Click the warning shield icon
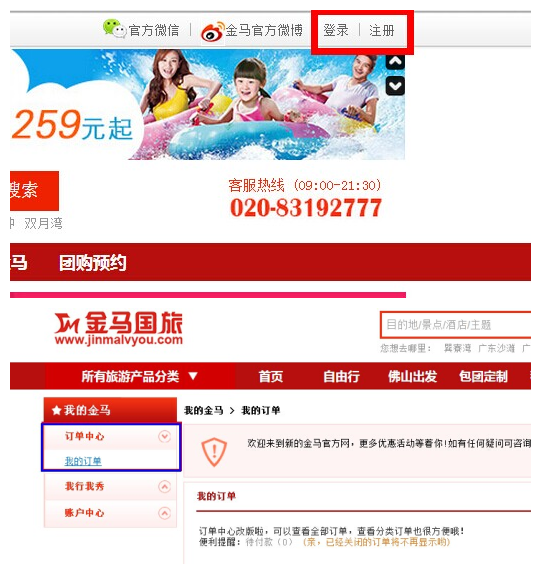This screenshot has height=574, width=541. (214, 451)
